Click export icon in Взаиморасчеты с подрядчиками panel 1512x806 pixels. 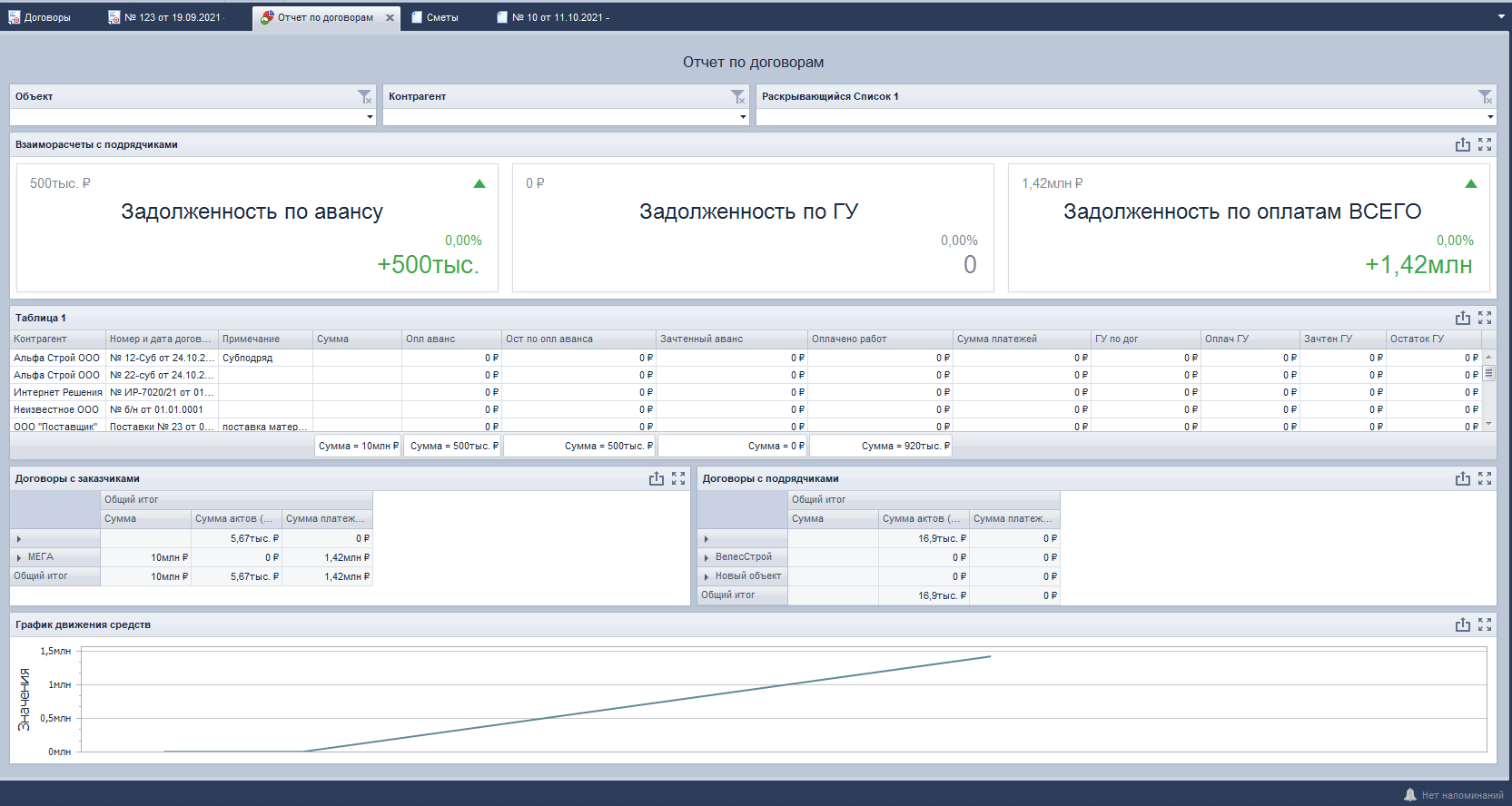click(x=1462, y=144)
